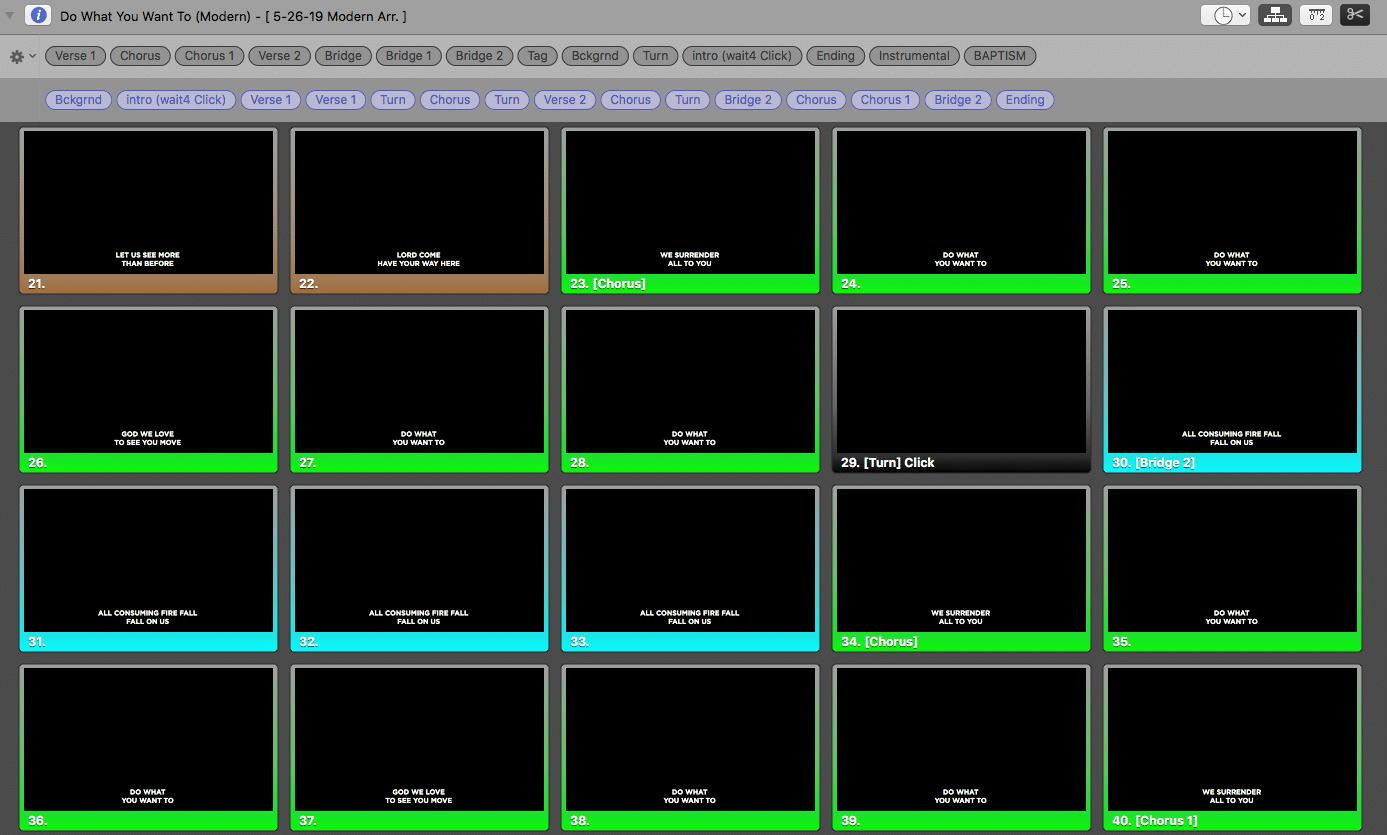
Task: Click slide number 25
Action: [x=1232, y=210]
